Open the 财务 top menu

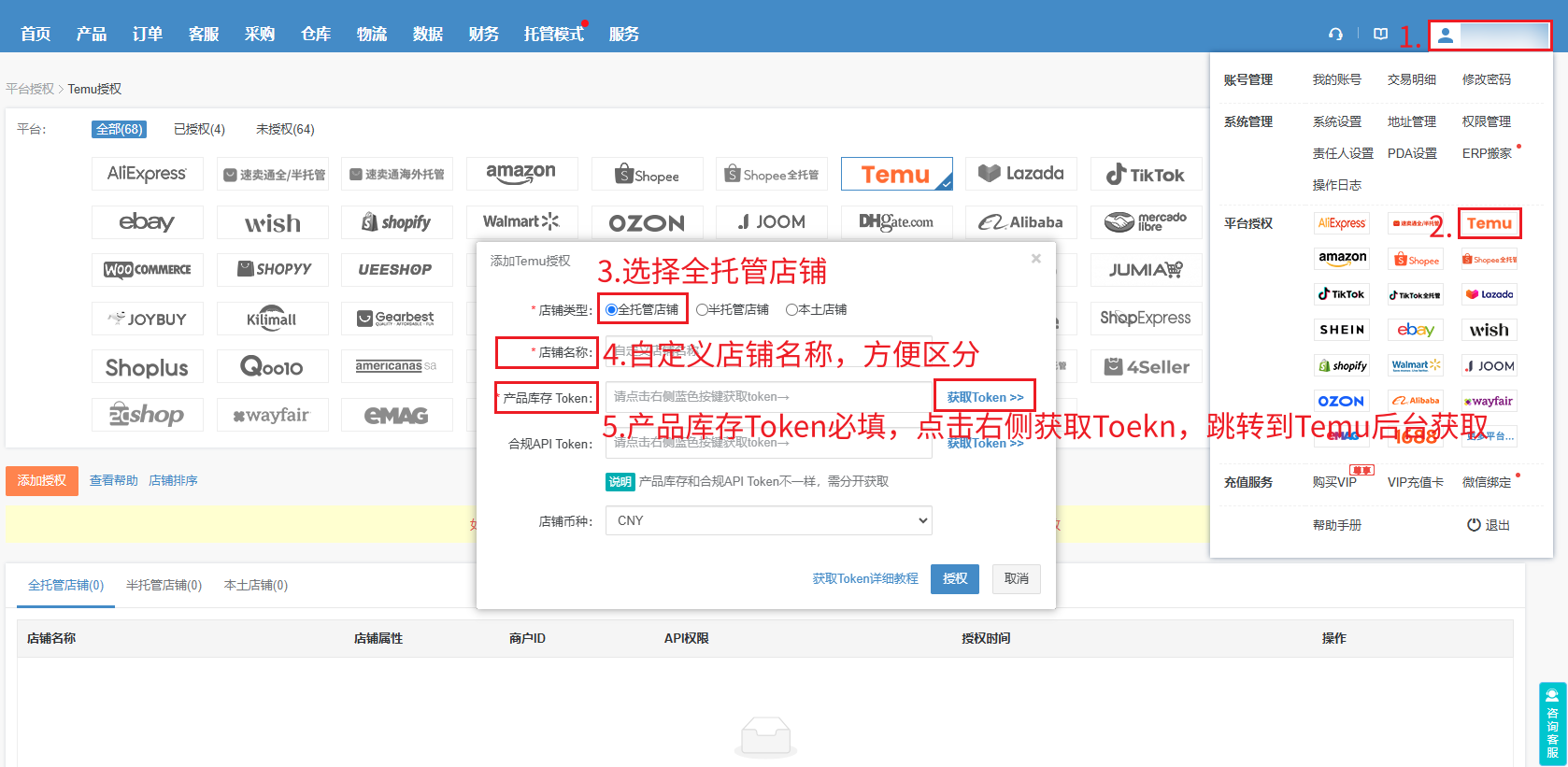click(x=484, y=35)
